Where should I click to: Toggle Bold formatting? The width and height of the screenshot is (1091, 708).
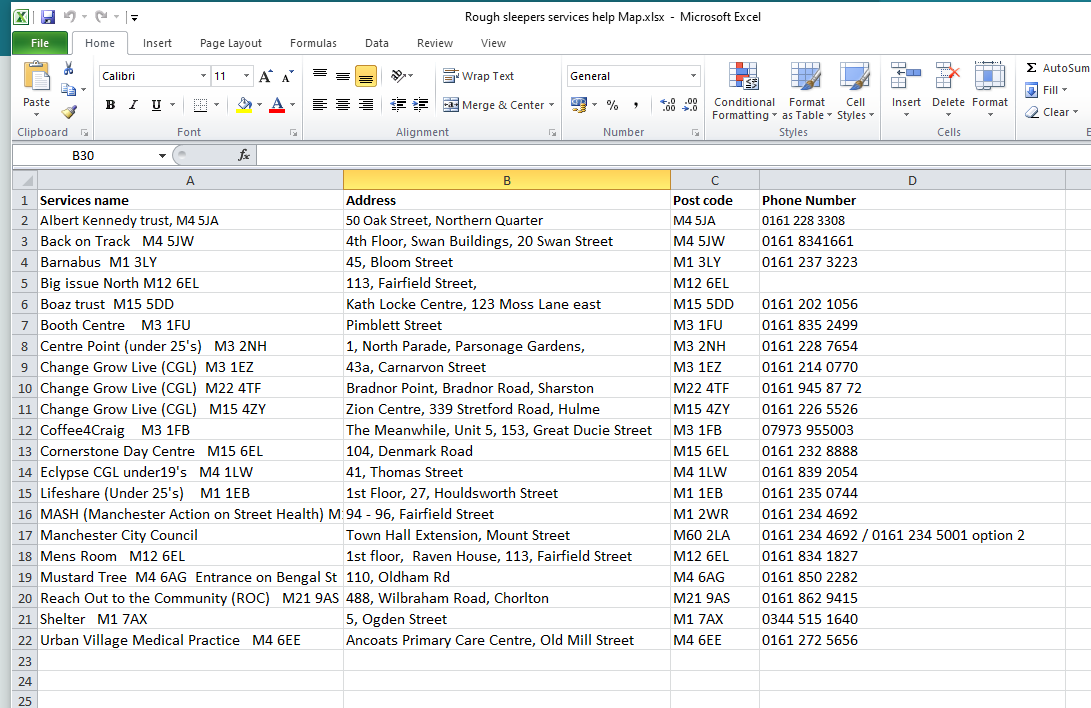coord(110,105)
